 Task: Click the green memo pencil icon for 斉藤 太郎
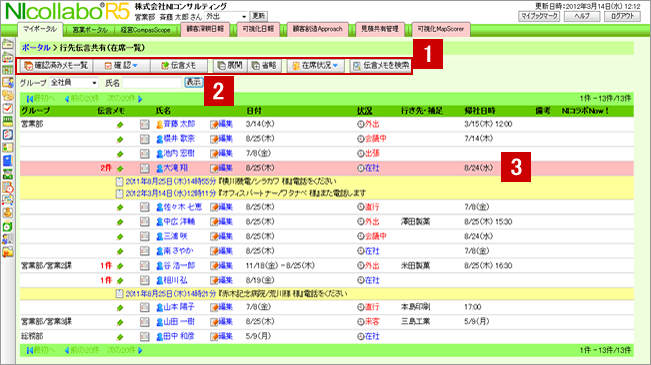[120, 125]
